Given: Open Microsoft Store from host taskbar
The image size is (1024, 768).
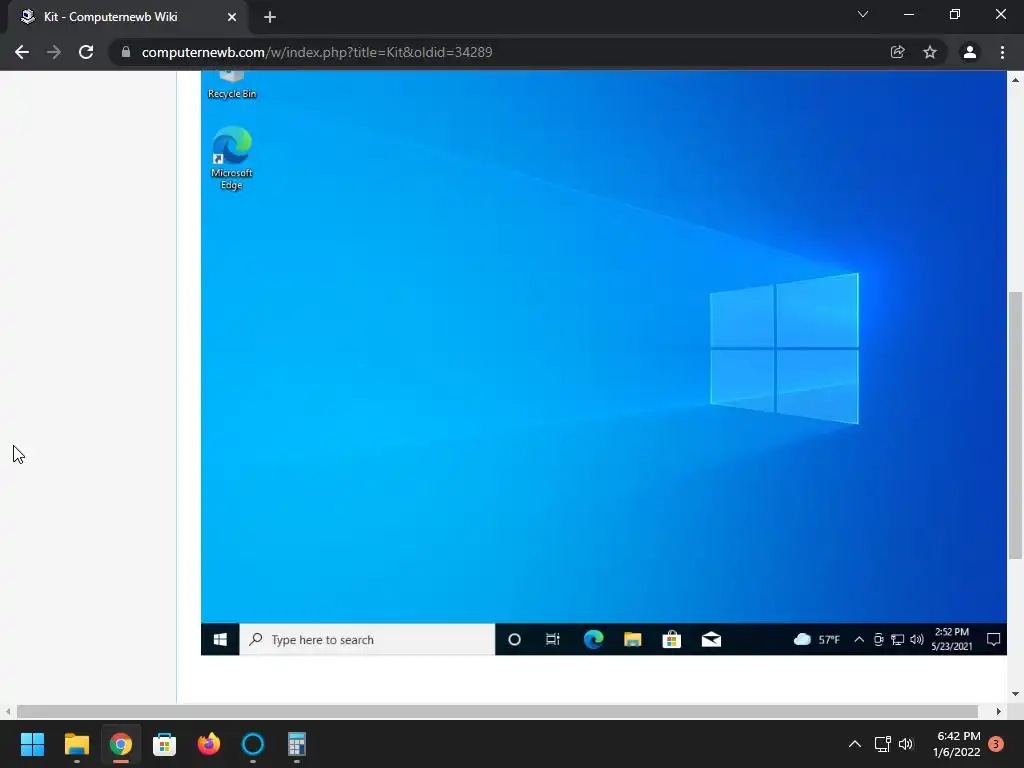Looking at the screenshot, I should [x=165, y=744].
